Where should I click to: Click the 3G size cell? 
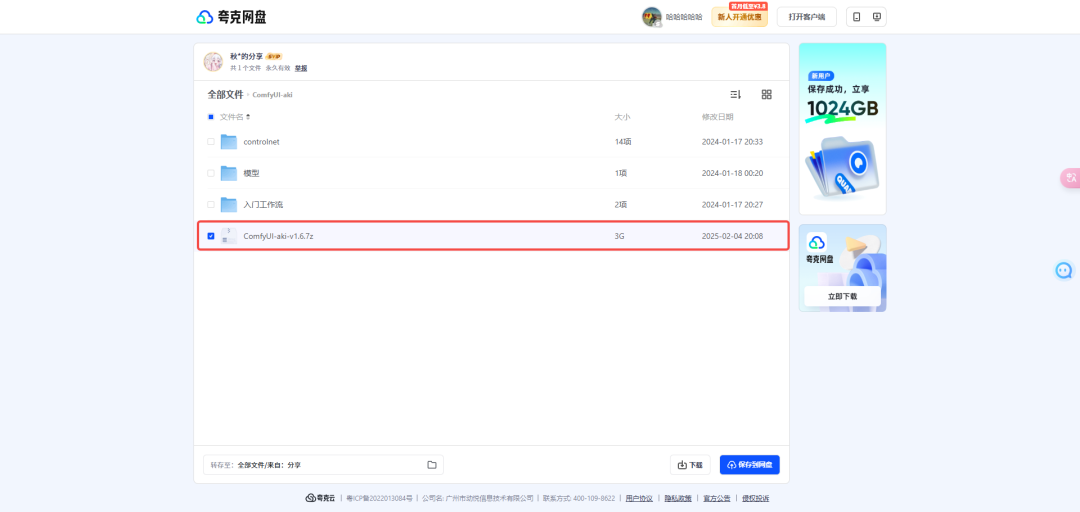pos(619,236)
